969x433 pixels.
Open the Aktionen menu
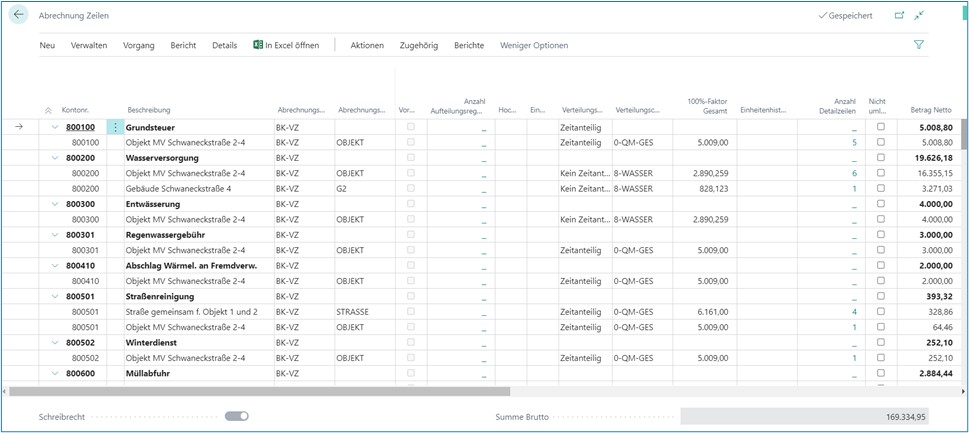[x=367, y=45]
